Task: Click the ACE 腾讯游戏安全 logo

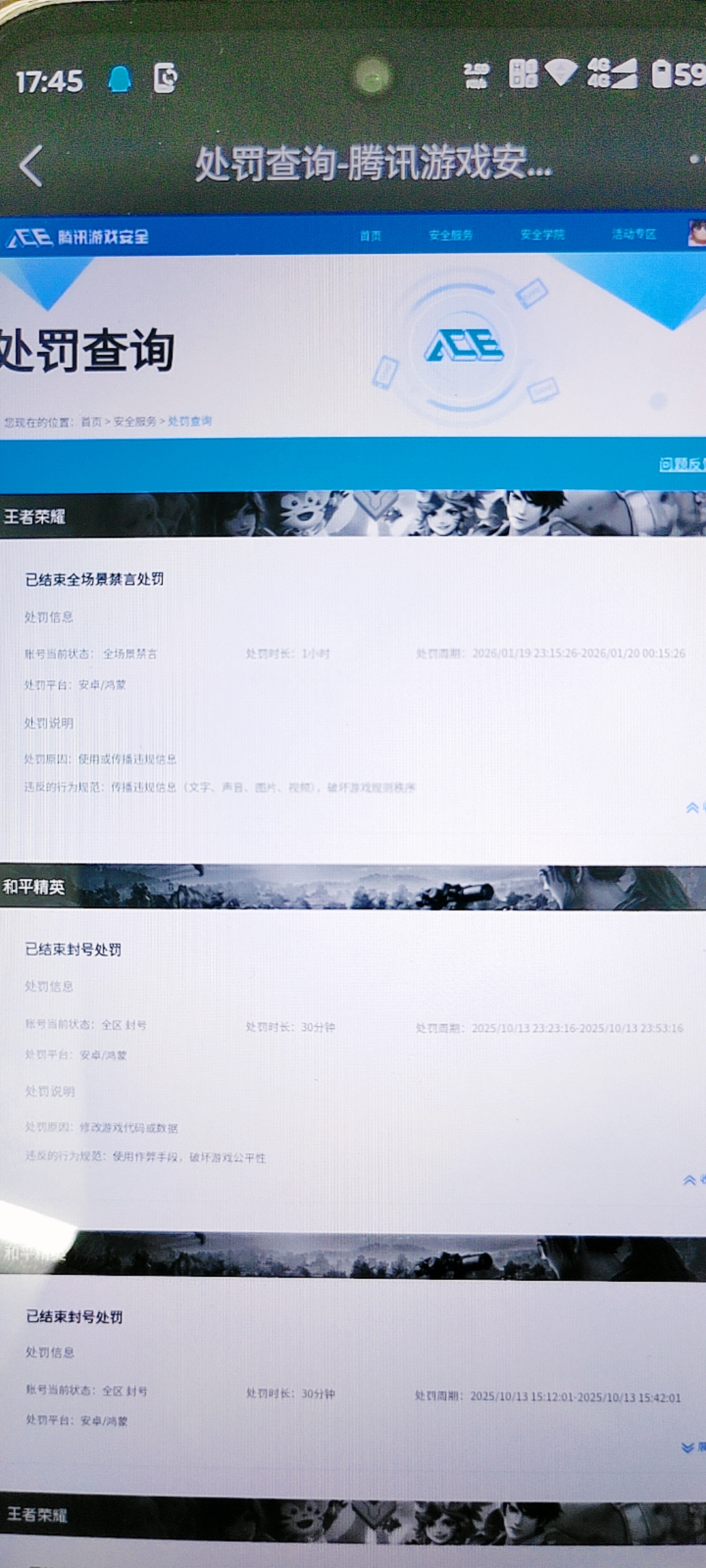Action: point(78,237)
